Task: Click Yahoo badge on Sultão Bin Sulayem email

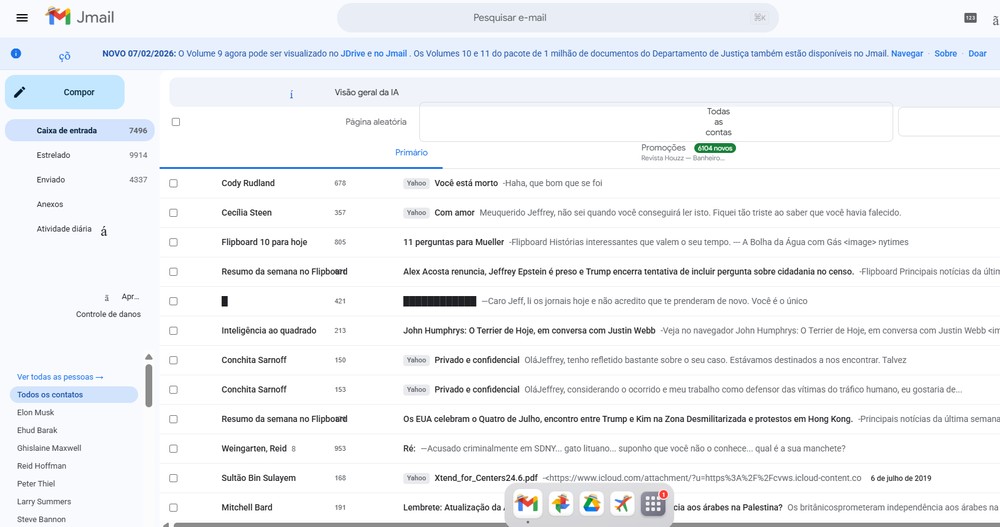Action: click(416, 478)
